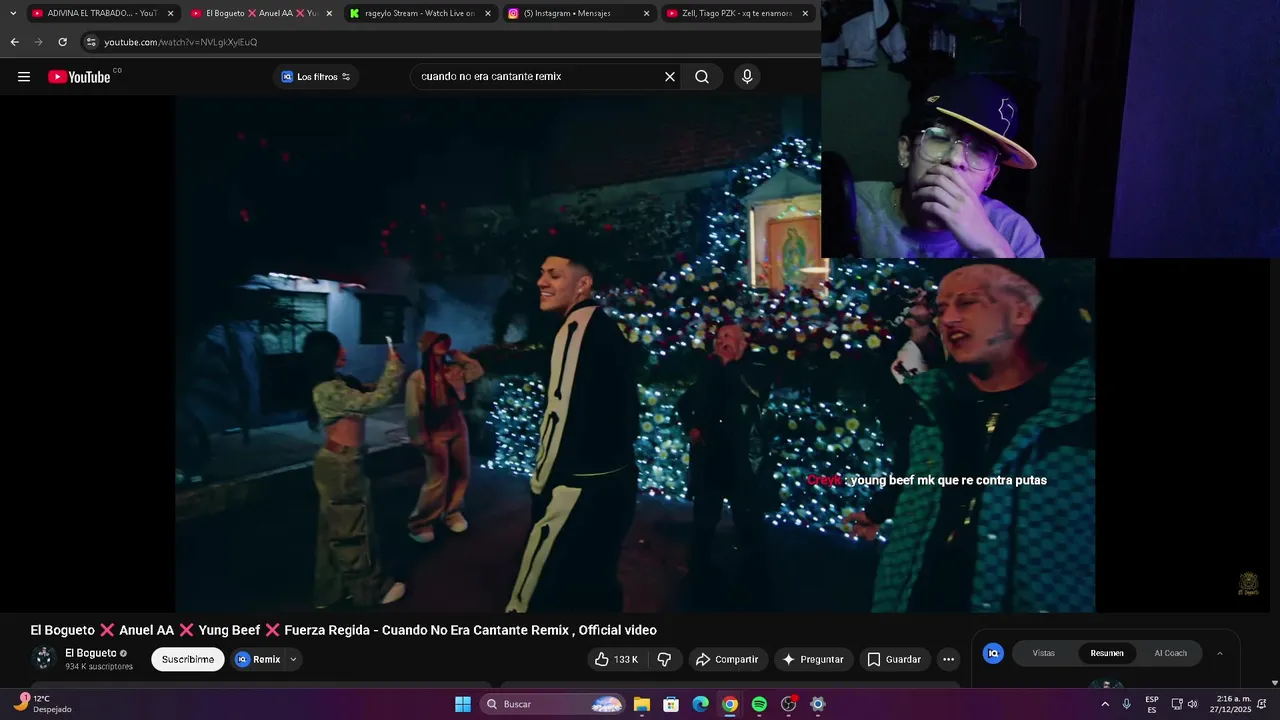Switch to the Vistas tab
Screen dimensions: 1280x720
1044,653
